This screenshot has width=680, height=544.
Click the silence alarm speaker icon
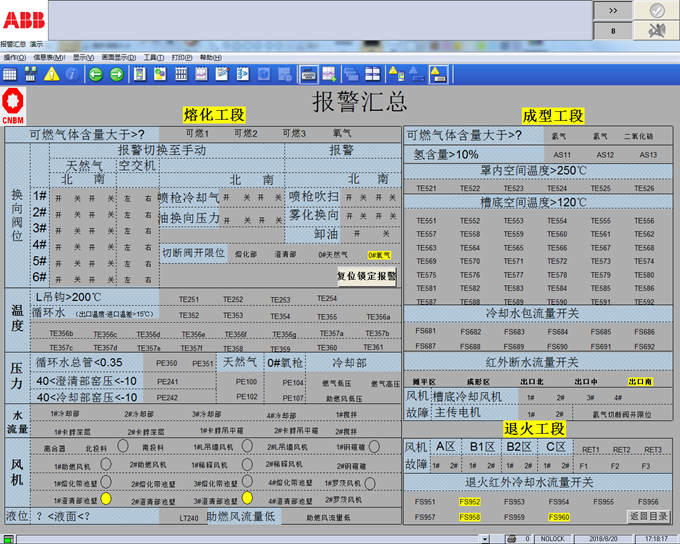(x=657, y=30)
